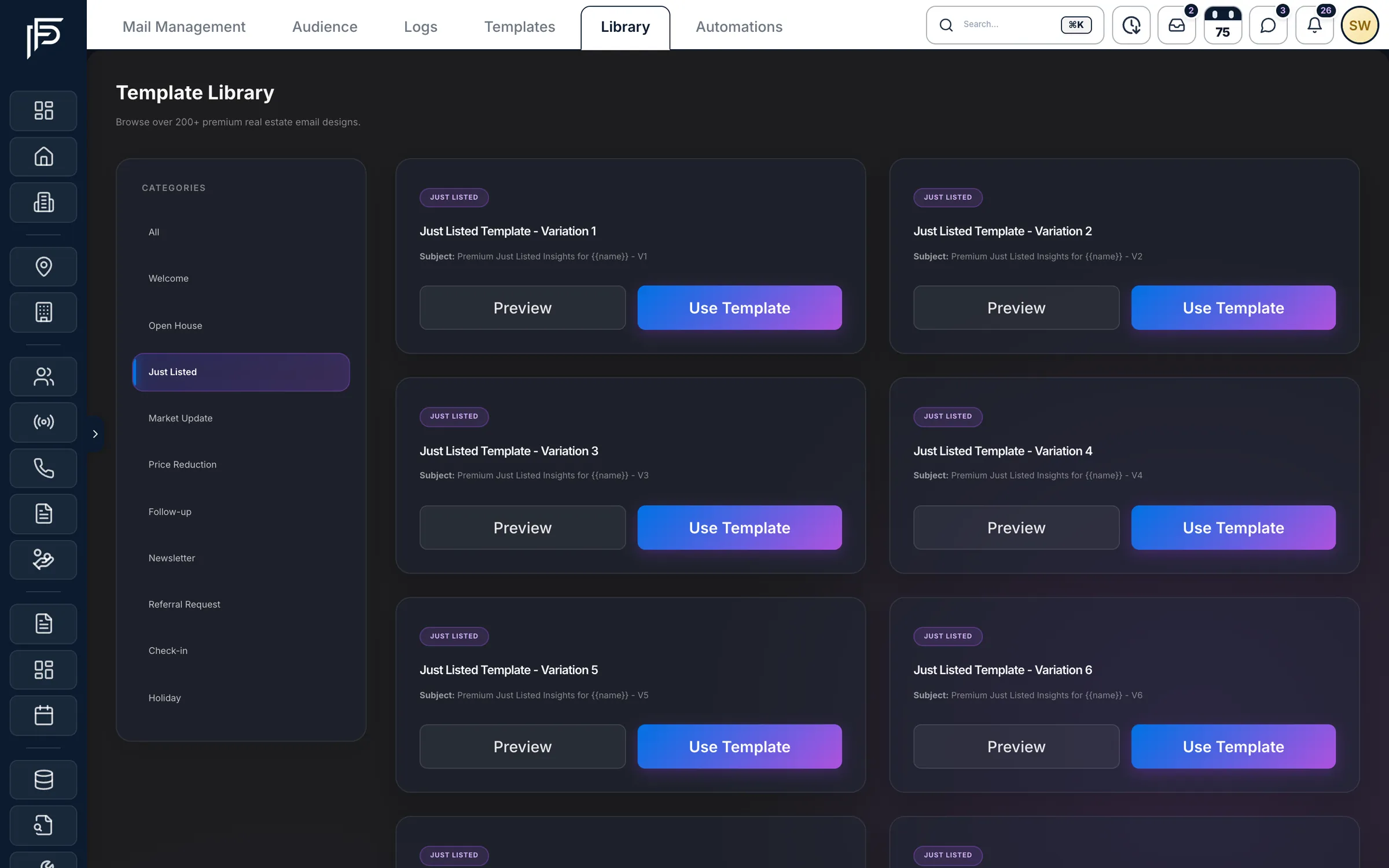This screenshot has height=868, width=1389.
Task: Preview Just Listed Template Variation 3
Action: (x=523, y=527)
